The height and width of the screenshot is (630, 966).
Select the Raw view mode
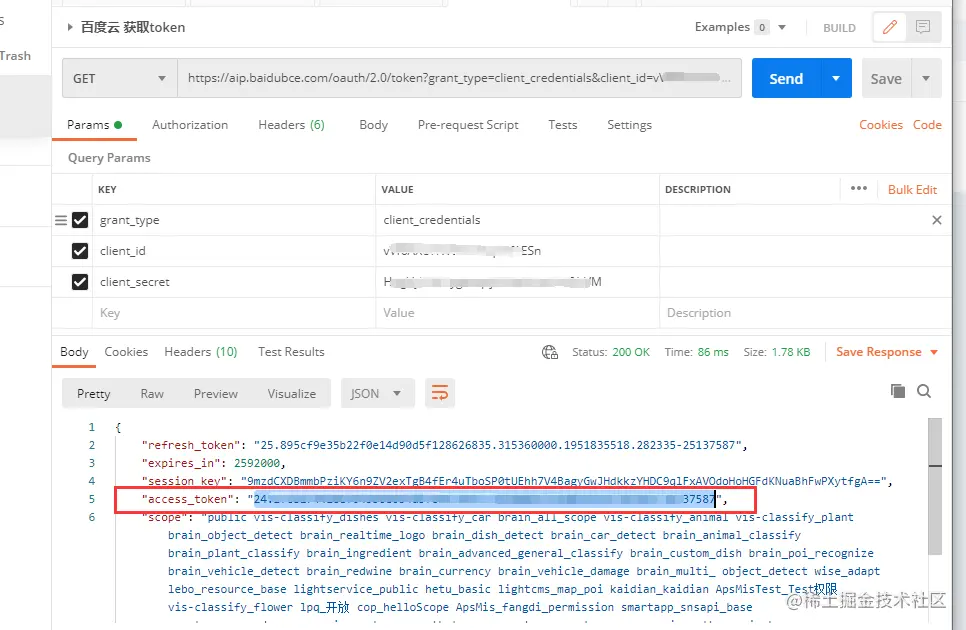pos(152,394)
